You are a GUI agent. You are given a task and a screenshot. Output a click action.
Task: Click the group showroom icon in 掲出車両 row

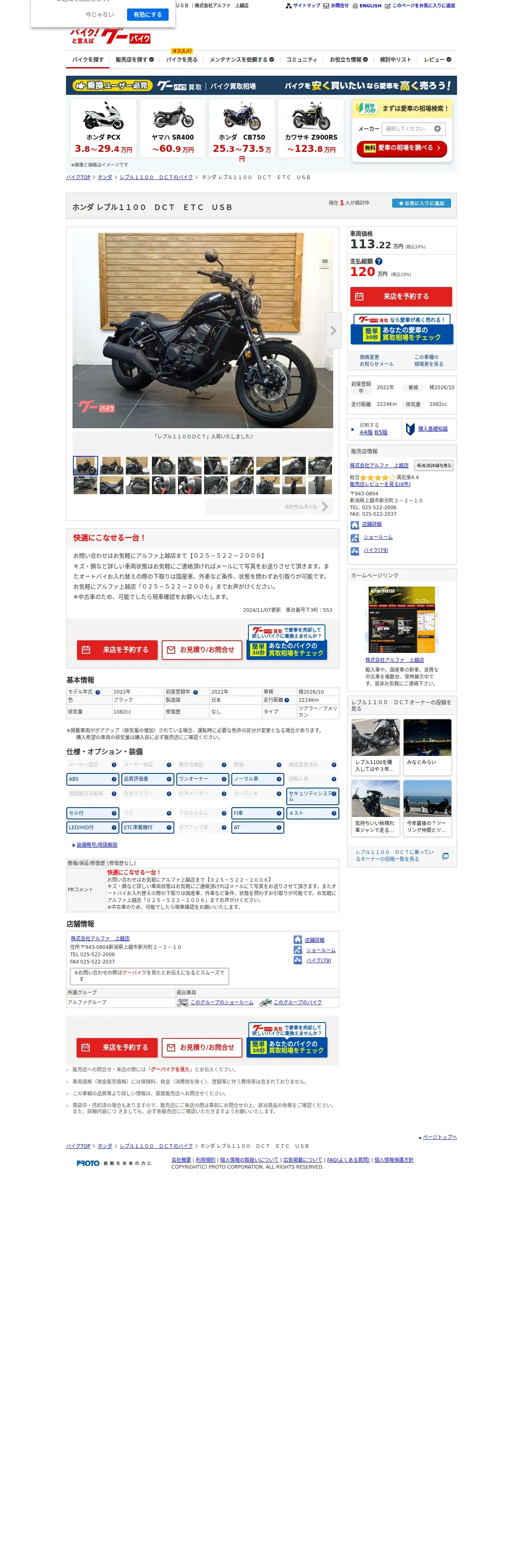pos(182,1002)
